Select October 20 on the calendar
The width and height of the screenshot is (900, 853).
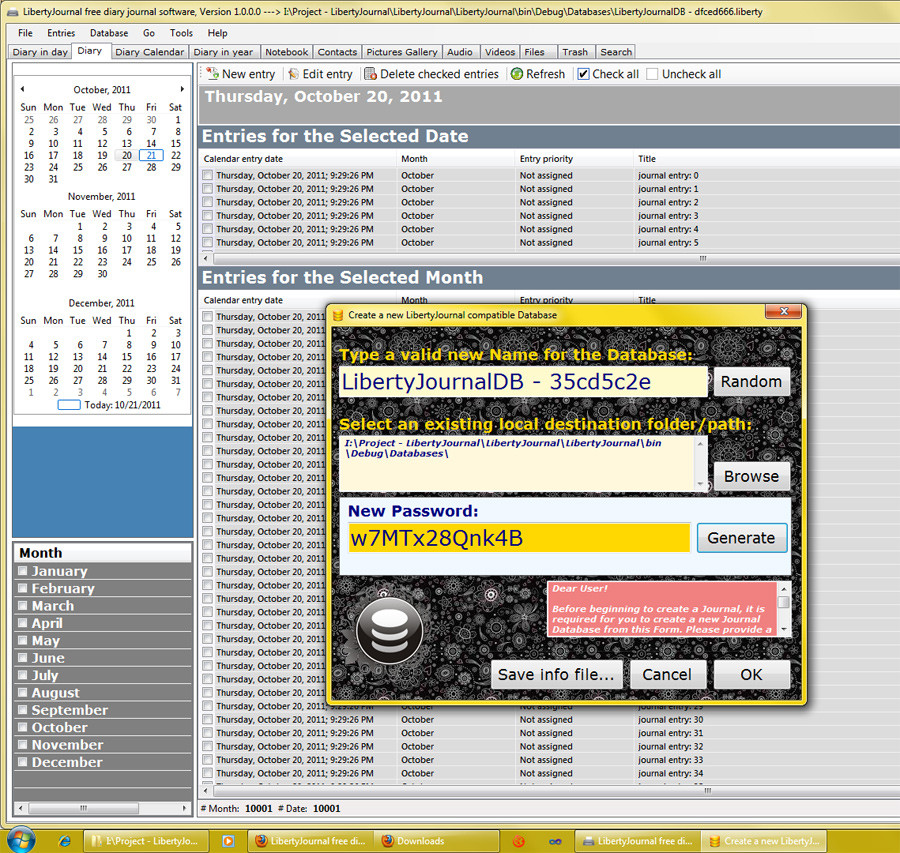click(x=127, y=155)
